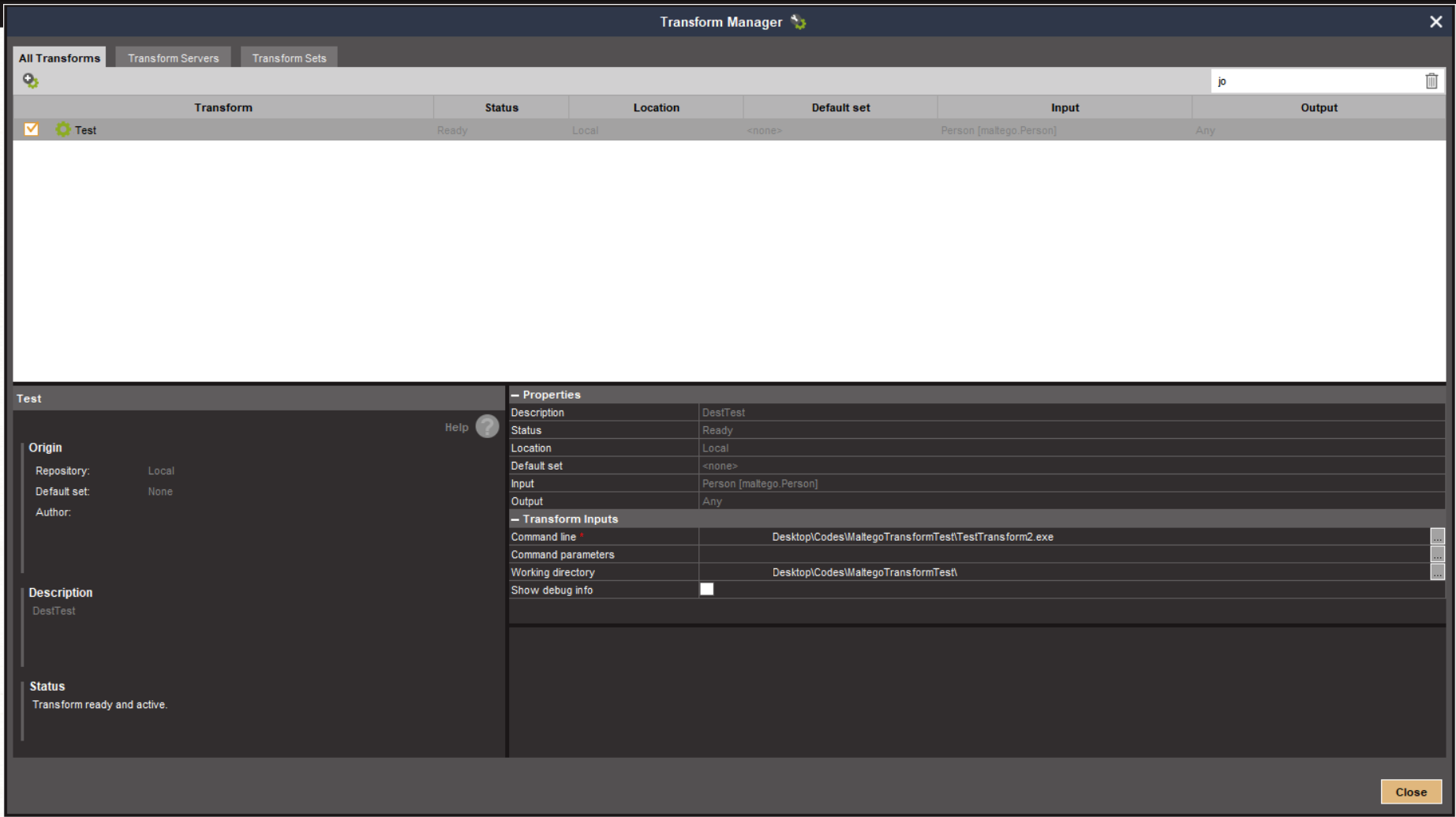The height and width of the screenshot is (817, 1456).
Task: Open the Transform Sets tab
Action: [x=289, y=58]
